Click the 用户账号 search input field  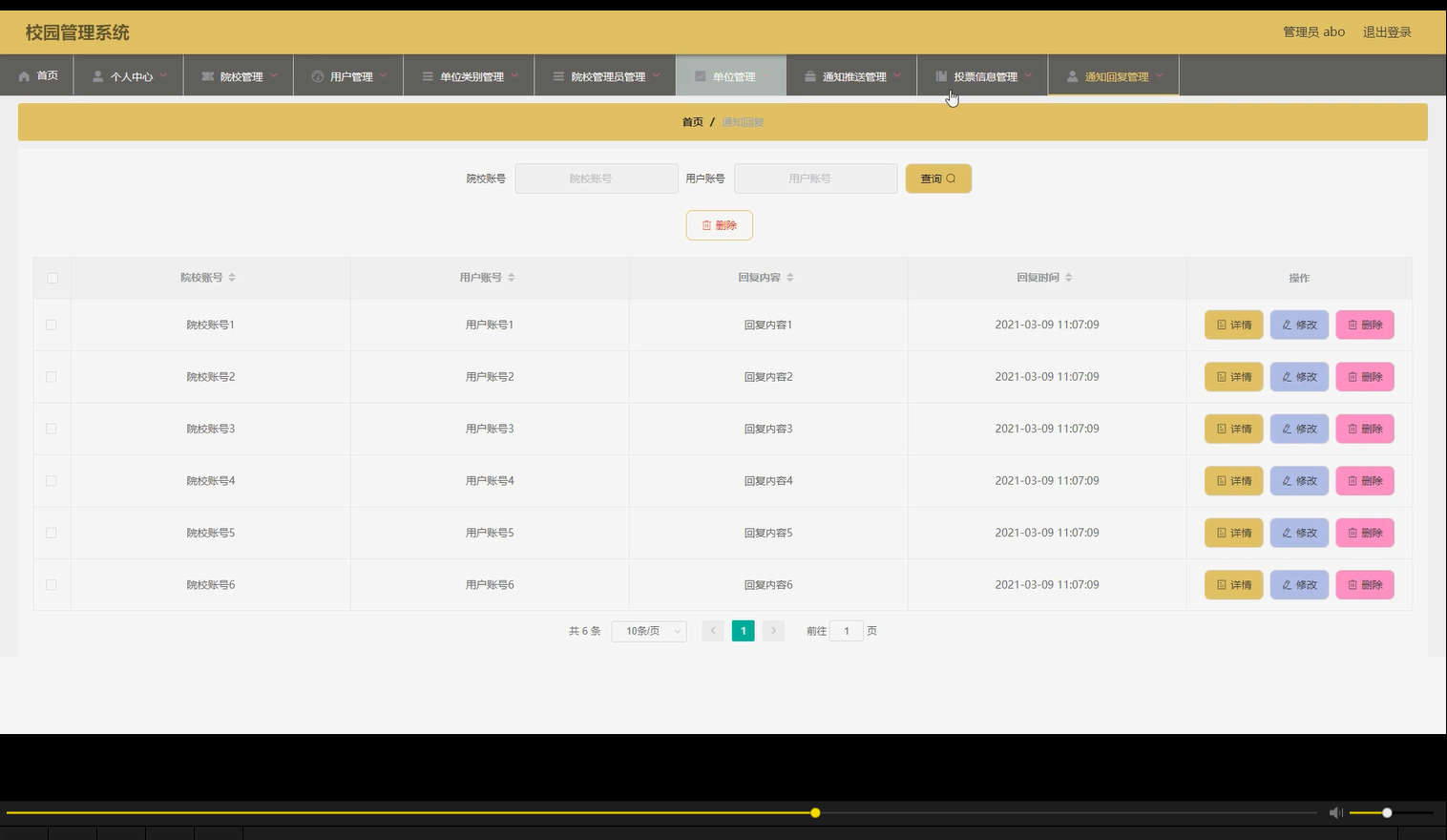[816, 178]
